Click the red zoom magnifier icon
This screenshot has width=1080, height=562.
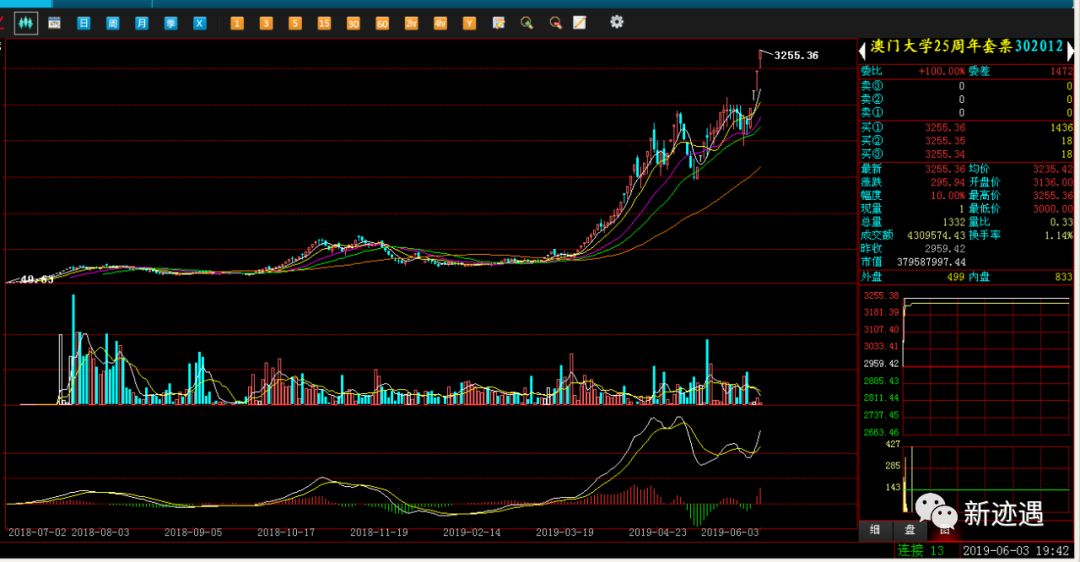(x=555, y=23)
